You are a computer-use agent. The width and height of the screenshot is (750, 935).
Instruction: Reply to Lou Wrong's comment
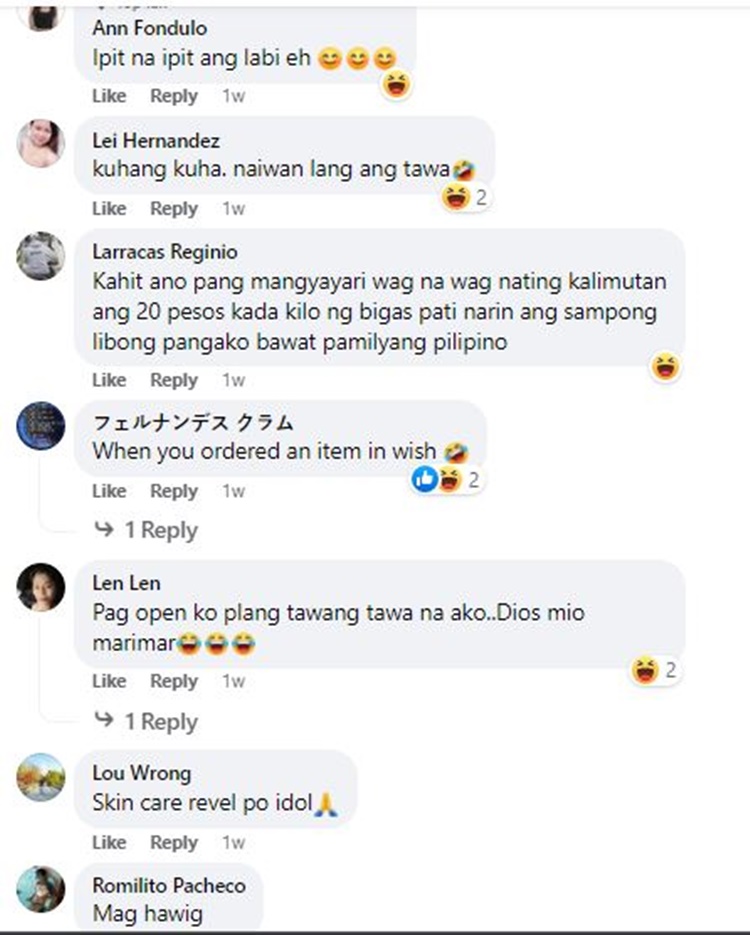173,842
